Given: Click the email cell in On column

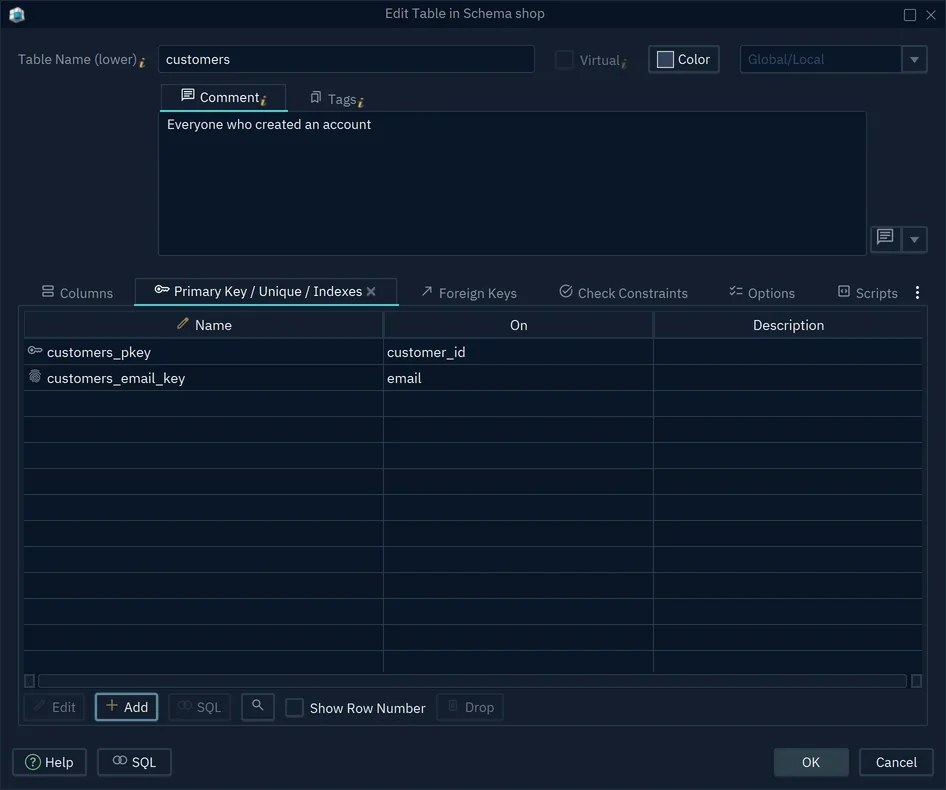Looking at the screenshot, I should point(518,378).
